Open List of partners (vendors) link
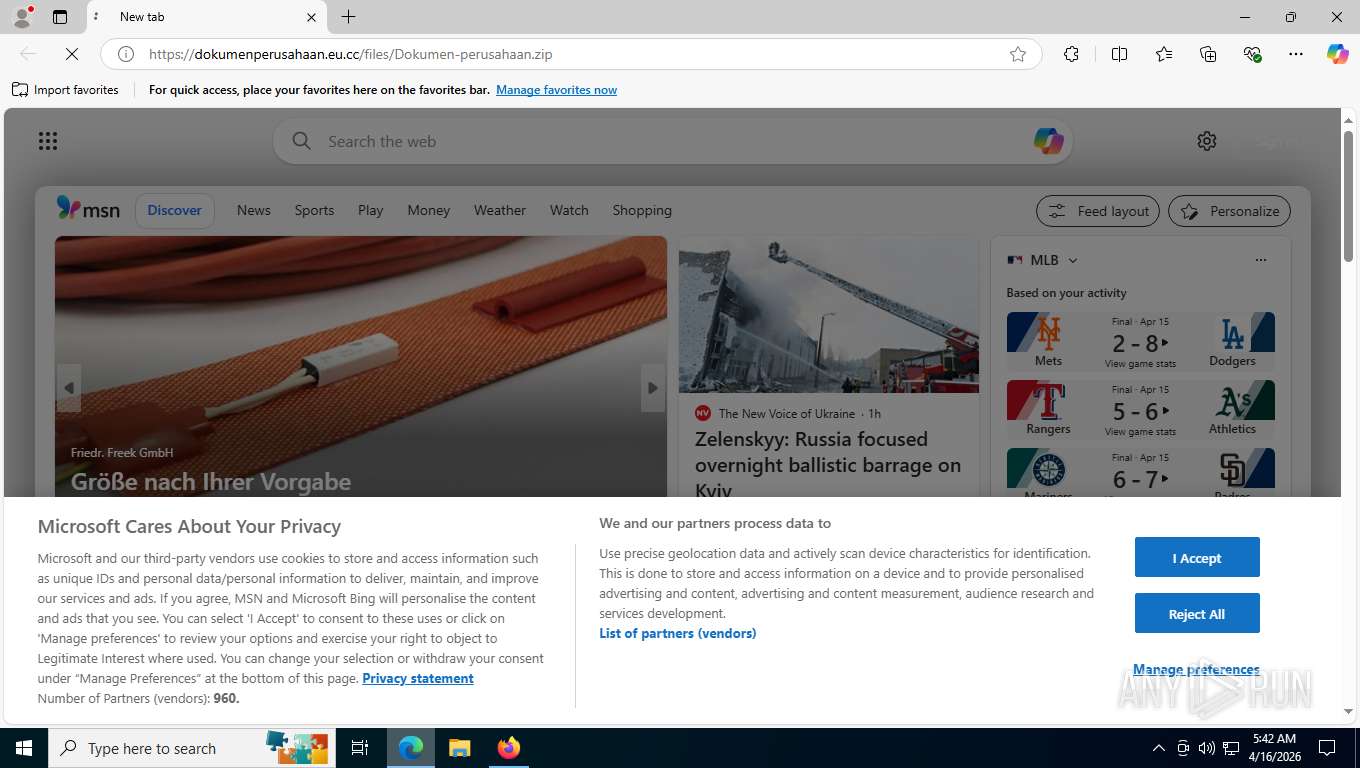Viewport: 1360px width, 768px height. [x=678, y=633]
